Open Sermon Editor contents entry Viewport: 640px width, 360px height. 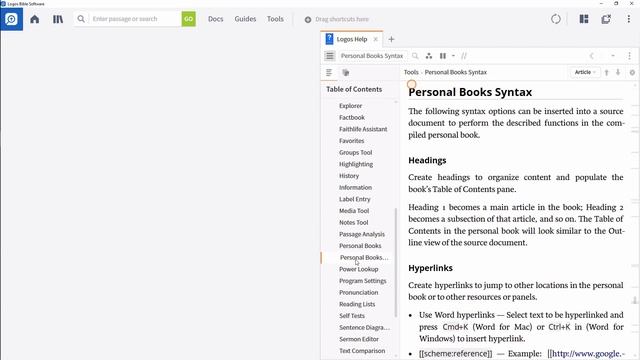[x=359, y=340]
